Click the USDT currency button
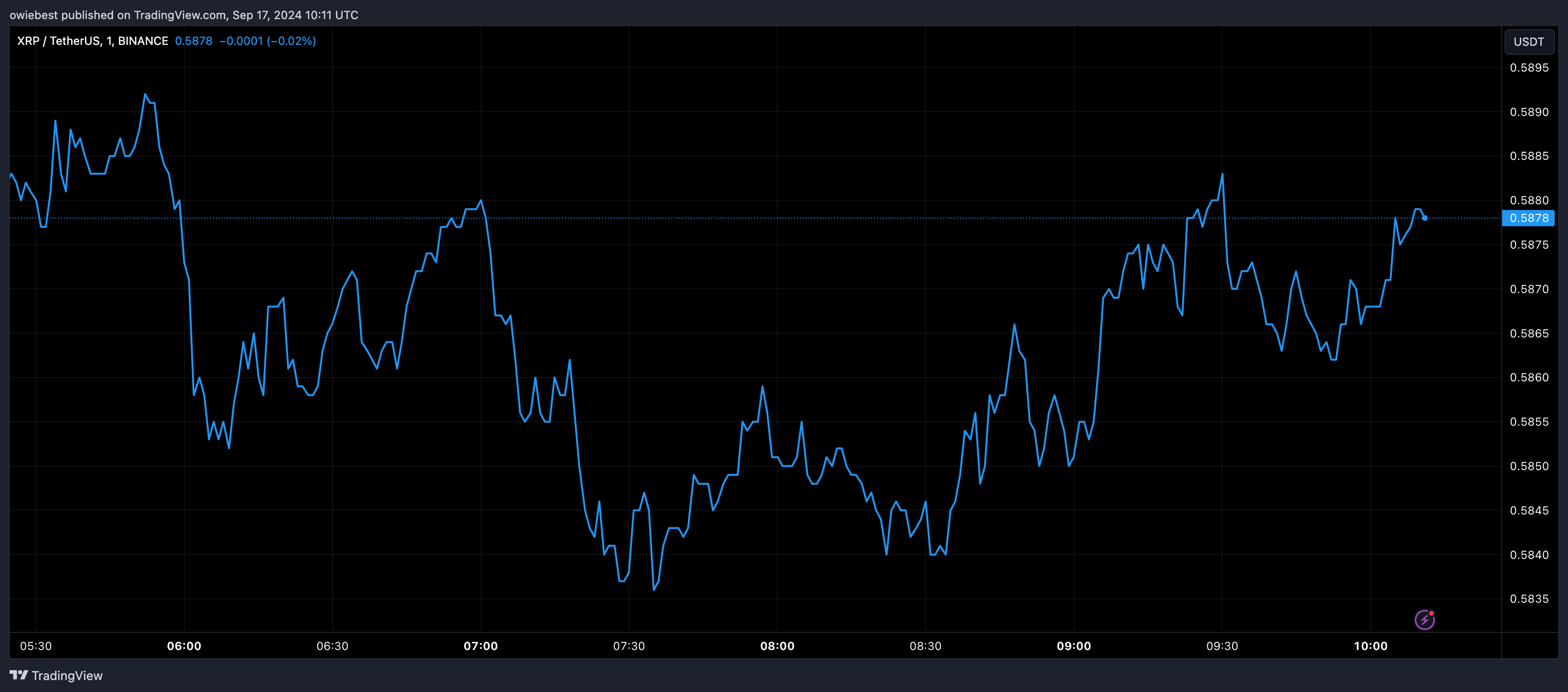The image size is (1568, 692). [x=1528, y=42]
